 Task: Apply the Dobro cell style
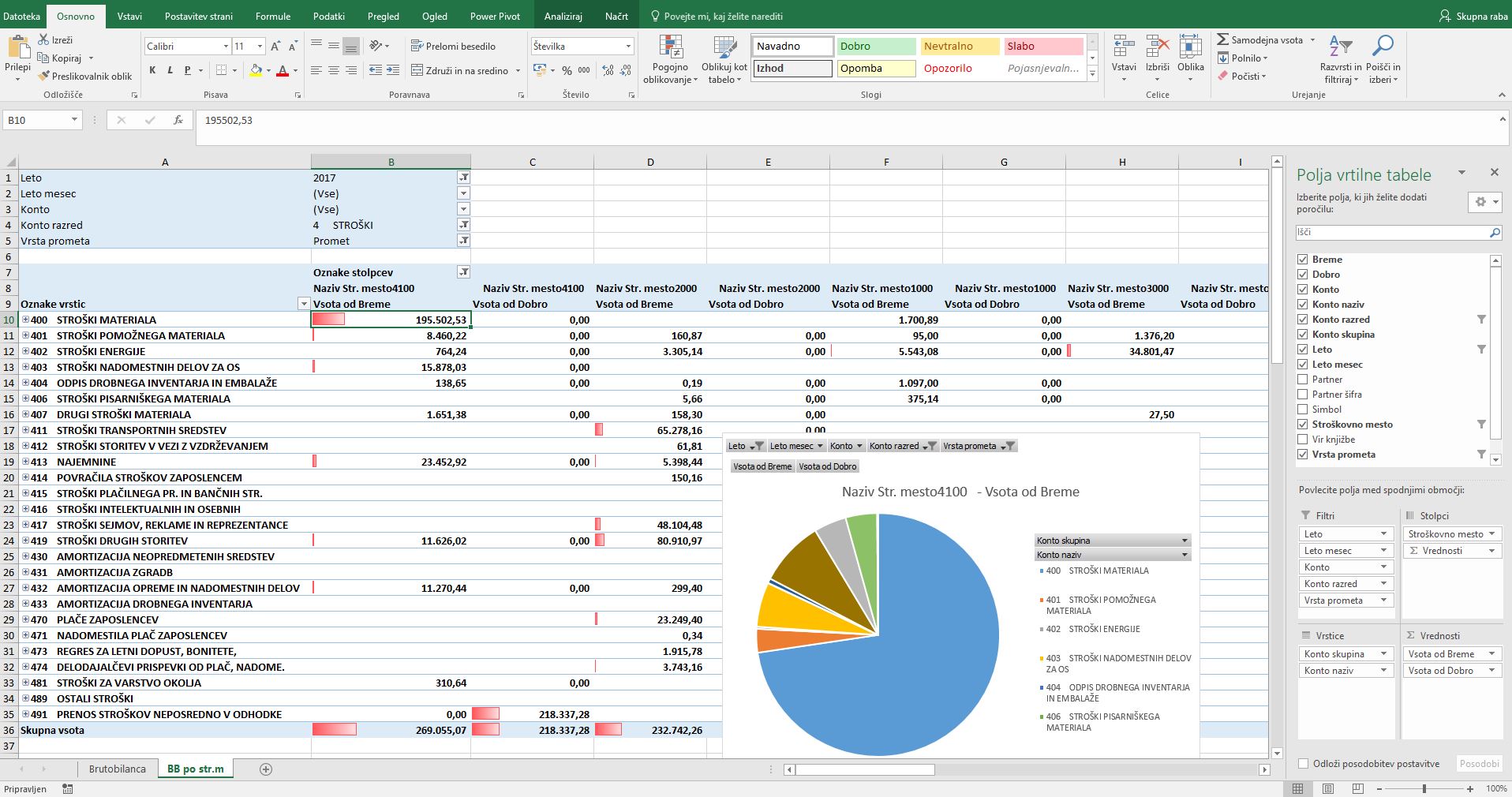tap(876, 47)
